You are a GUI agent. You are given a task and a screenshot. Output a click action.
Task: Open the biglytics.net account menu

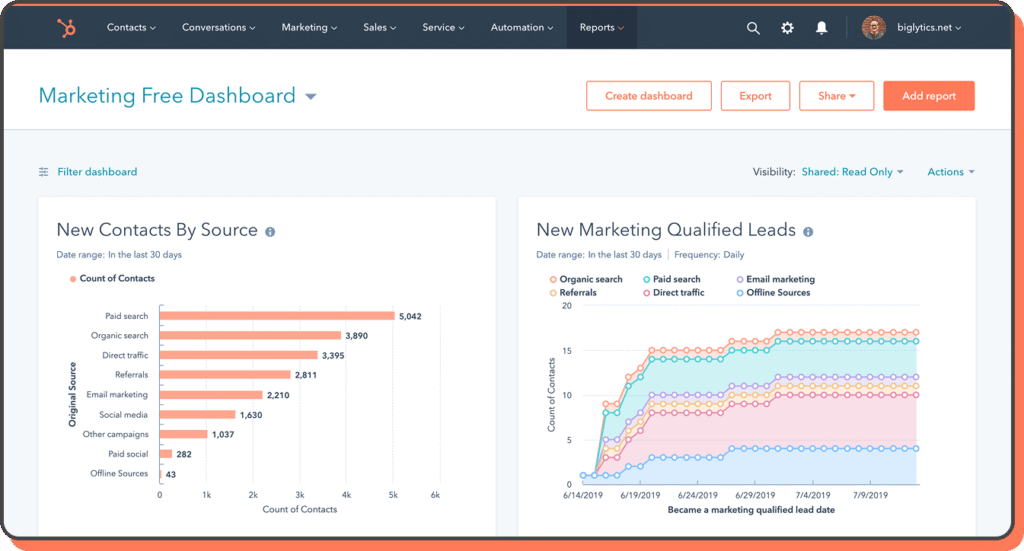928,28
